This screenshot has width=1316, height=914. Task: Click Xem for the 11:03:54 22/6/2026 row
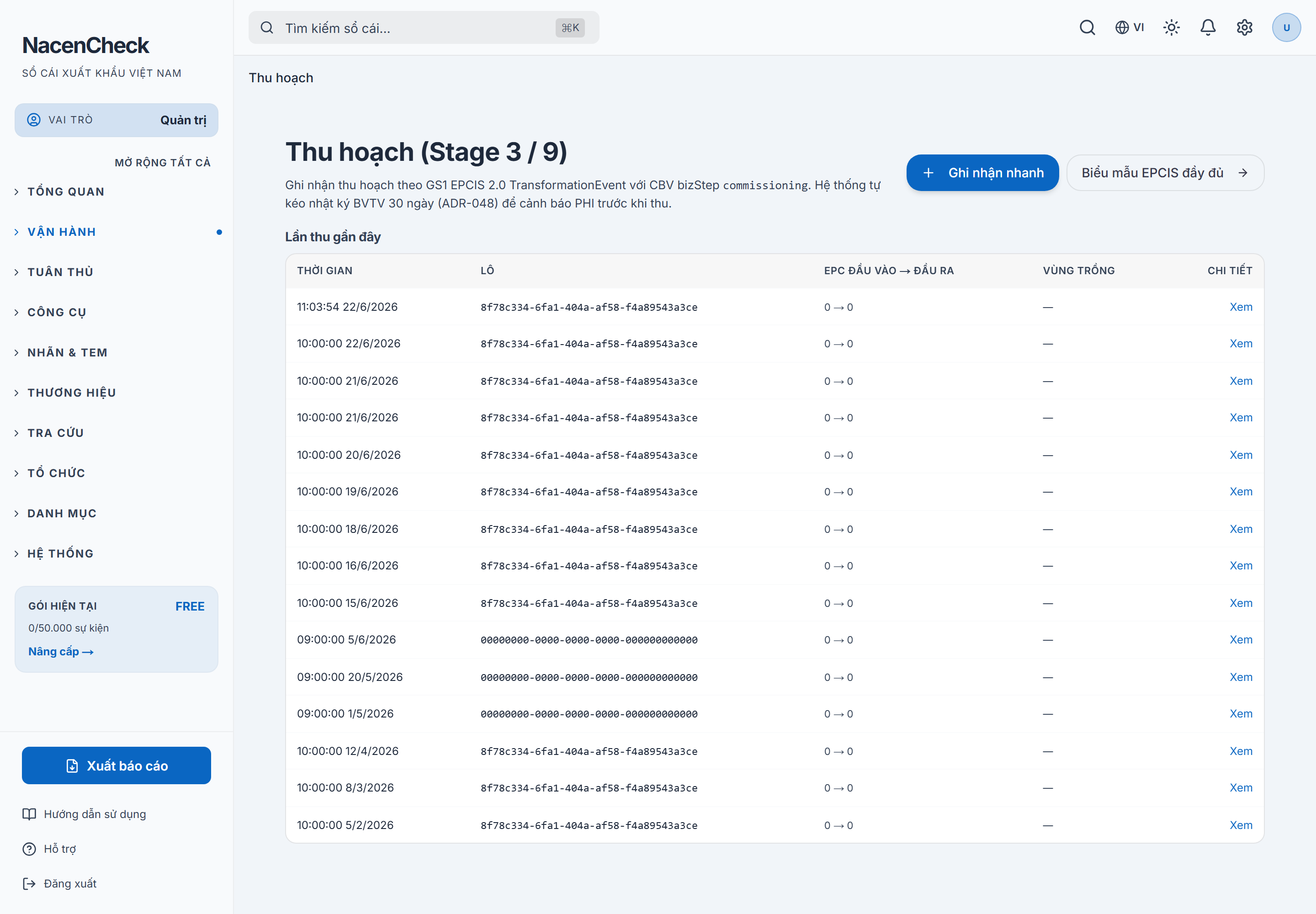click(1241, 307)
